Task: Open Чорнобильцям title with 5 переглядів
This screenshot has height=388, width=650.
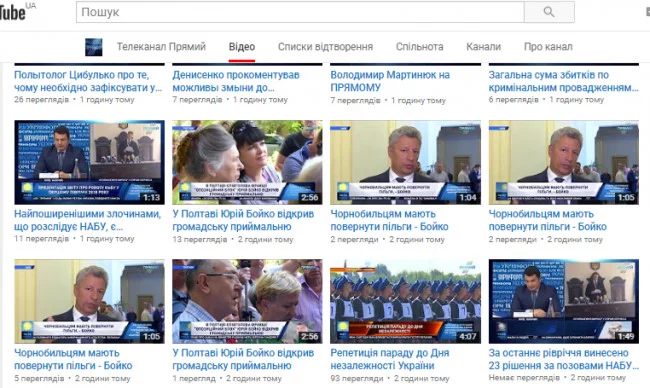Action: (73, 359)
